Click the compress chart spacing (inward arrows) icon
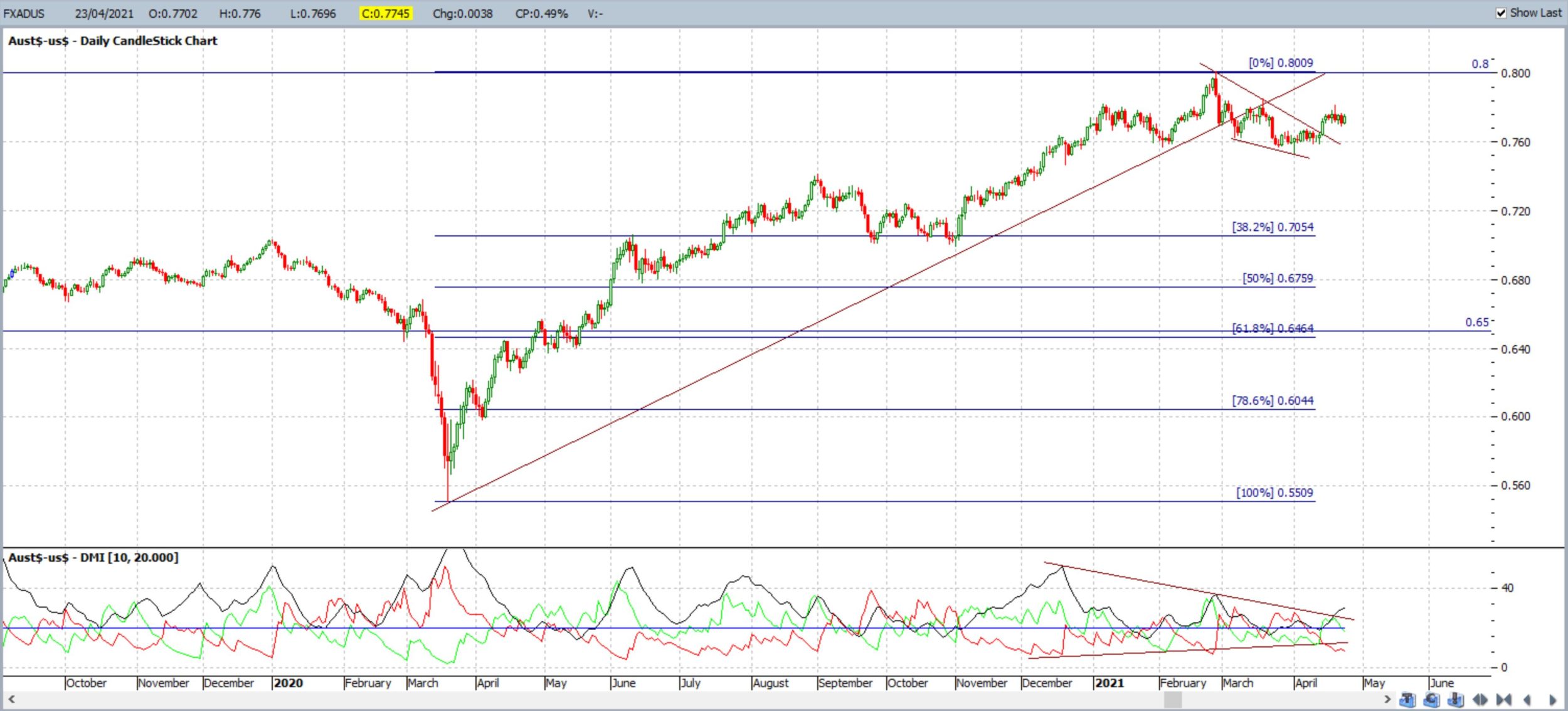The height and width of the screenshot is (711, 1568). 1504,699
